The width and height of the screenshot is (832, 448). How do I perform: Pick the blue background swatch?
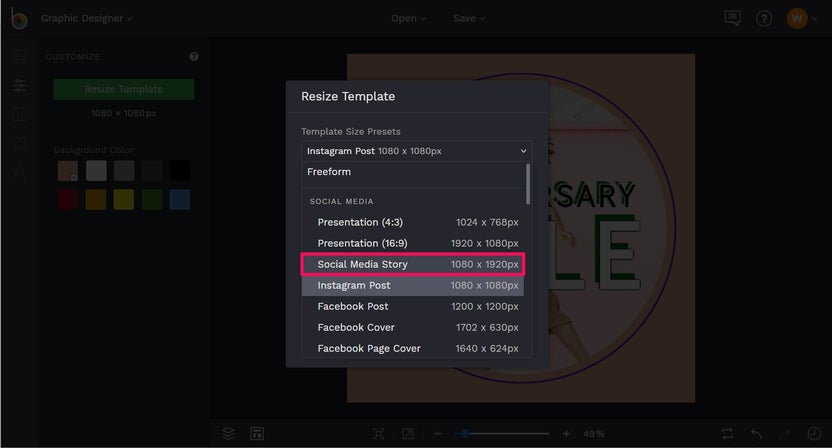(180, 200)
